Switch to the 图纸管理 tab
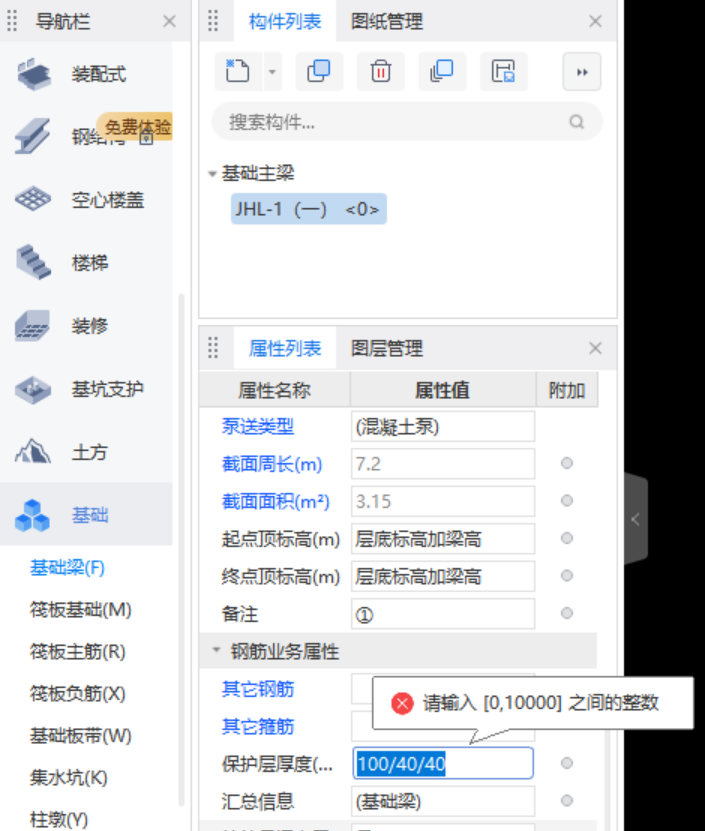 pos(387,21)
